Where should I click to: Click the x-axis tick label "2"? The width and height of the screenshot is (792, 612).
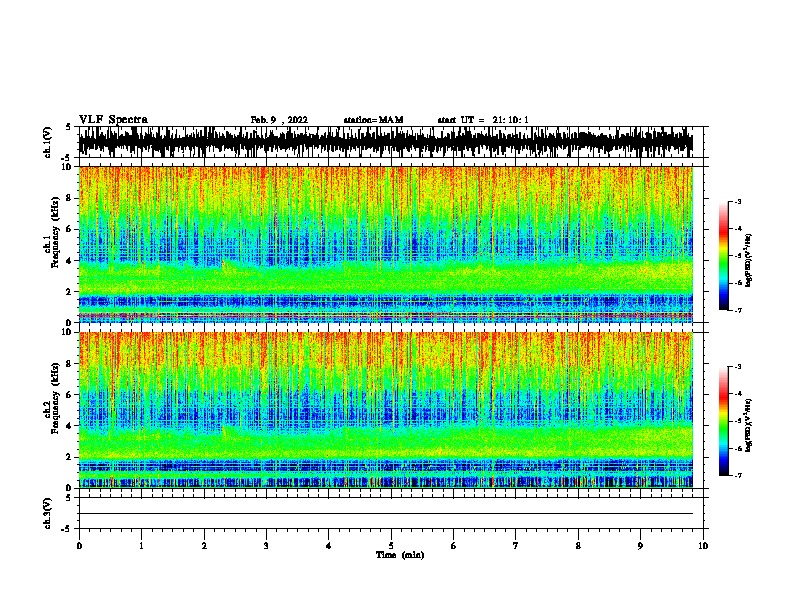pos(204,546)
